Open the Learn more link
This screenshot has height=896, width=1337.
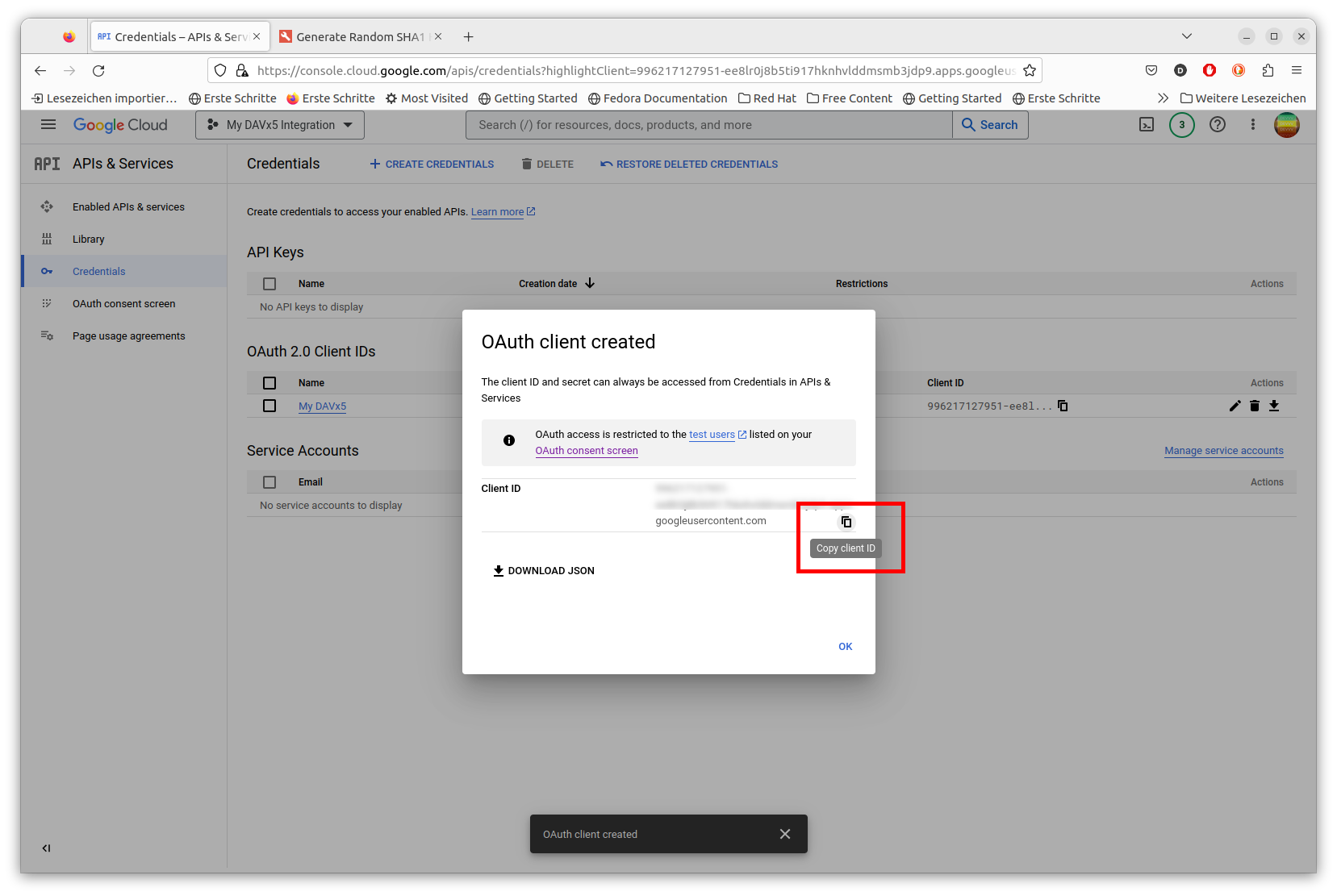point(498,211)
